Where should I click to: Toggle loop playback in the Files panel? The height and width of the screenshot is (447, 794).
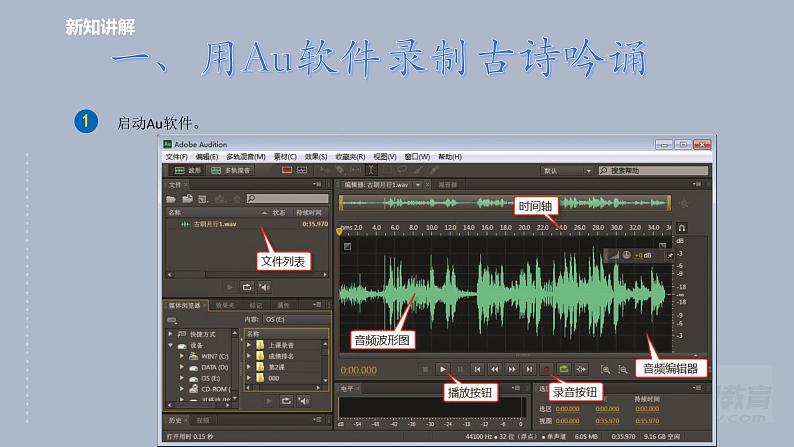click(x=247, y=287)
